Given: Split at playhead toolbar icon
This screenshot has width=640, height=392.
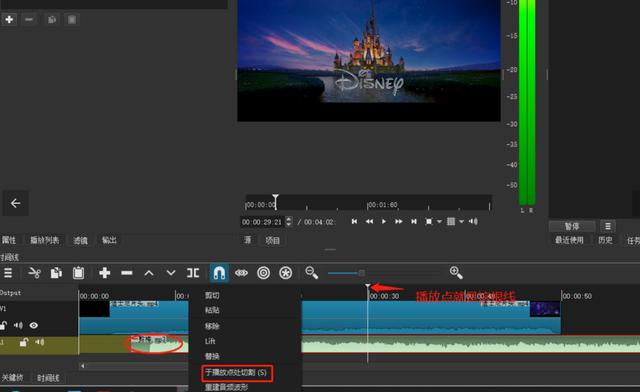Looking at the screenshot, I should click(x=193, y=273).
